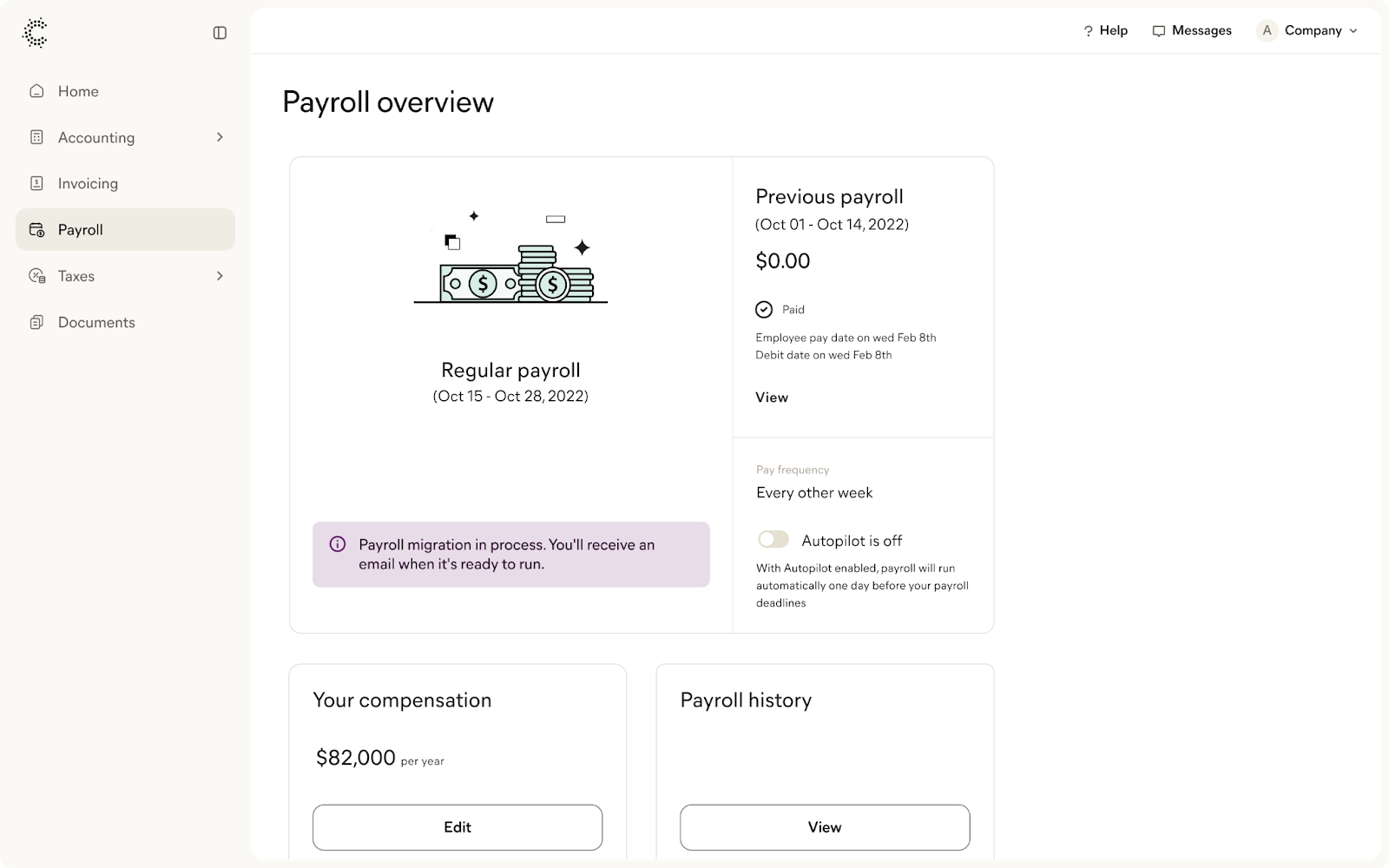1389x868 pixels.
Task: Click the Help question mark icon
Action: point(1088,31)
